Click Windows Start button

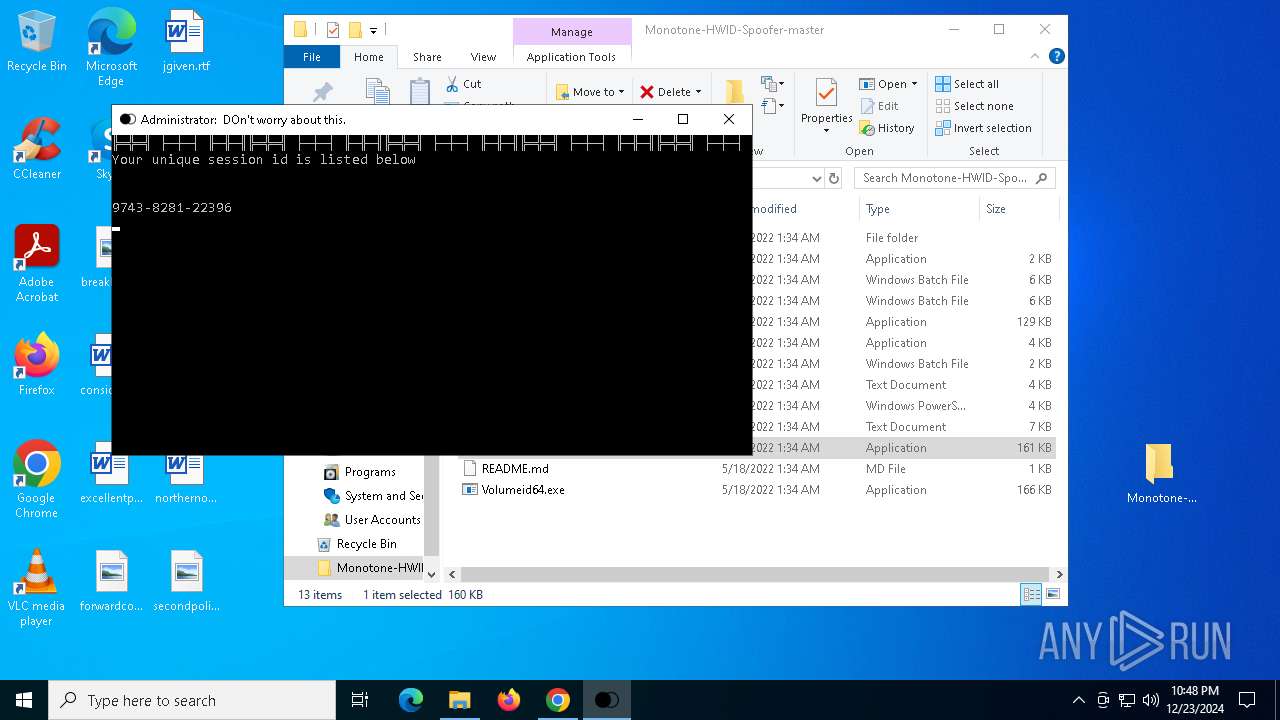pyautogui.click(x=24, y=700)
